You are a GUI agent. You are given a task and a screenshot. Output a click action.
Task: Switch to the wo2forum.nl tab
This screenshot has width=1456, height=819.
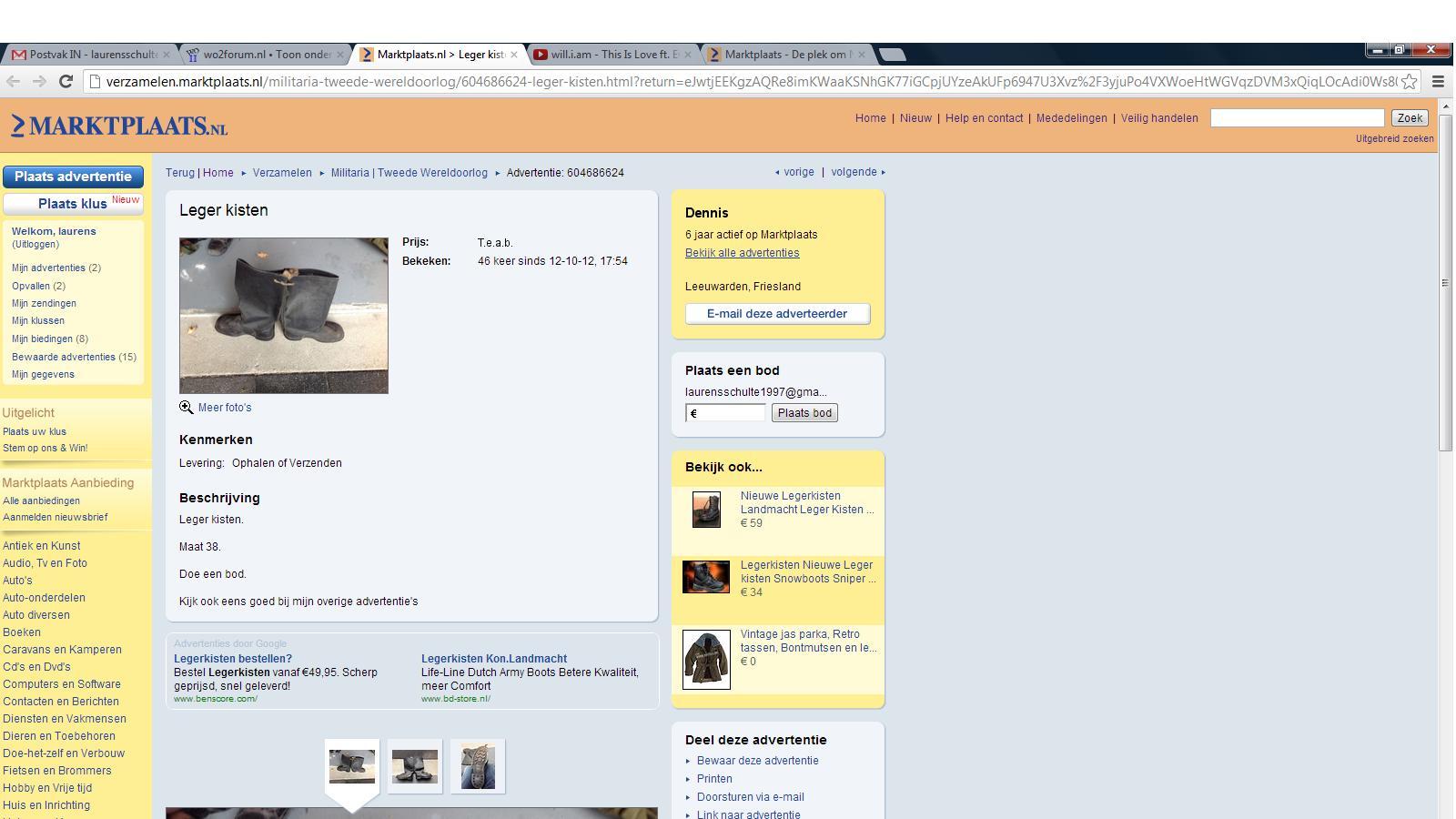[x=264, y=55]
